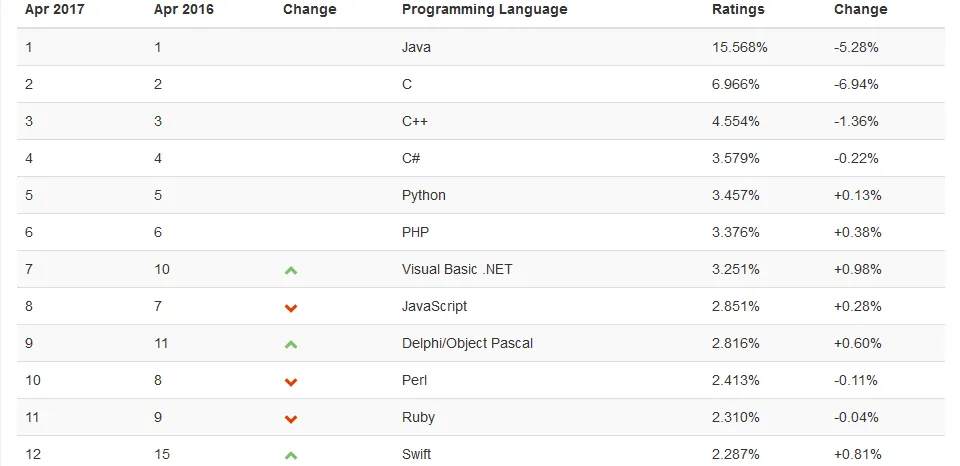Screen dimensions: 960x466
Task: Click Visual Basic .NET's +0.98% change value
Action: click(x=858, y=269)
